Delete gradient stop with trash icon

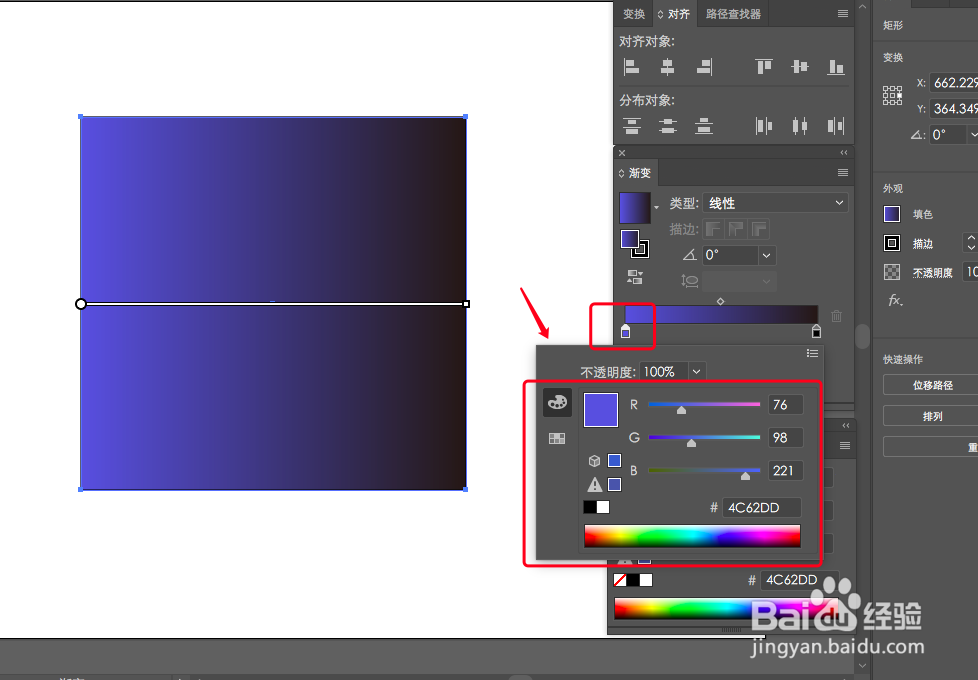(836, 316)
